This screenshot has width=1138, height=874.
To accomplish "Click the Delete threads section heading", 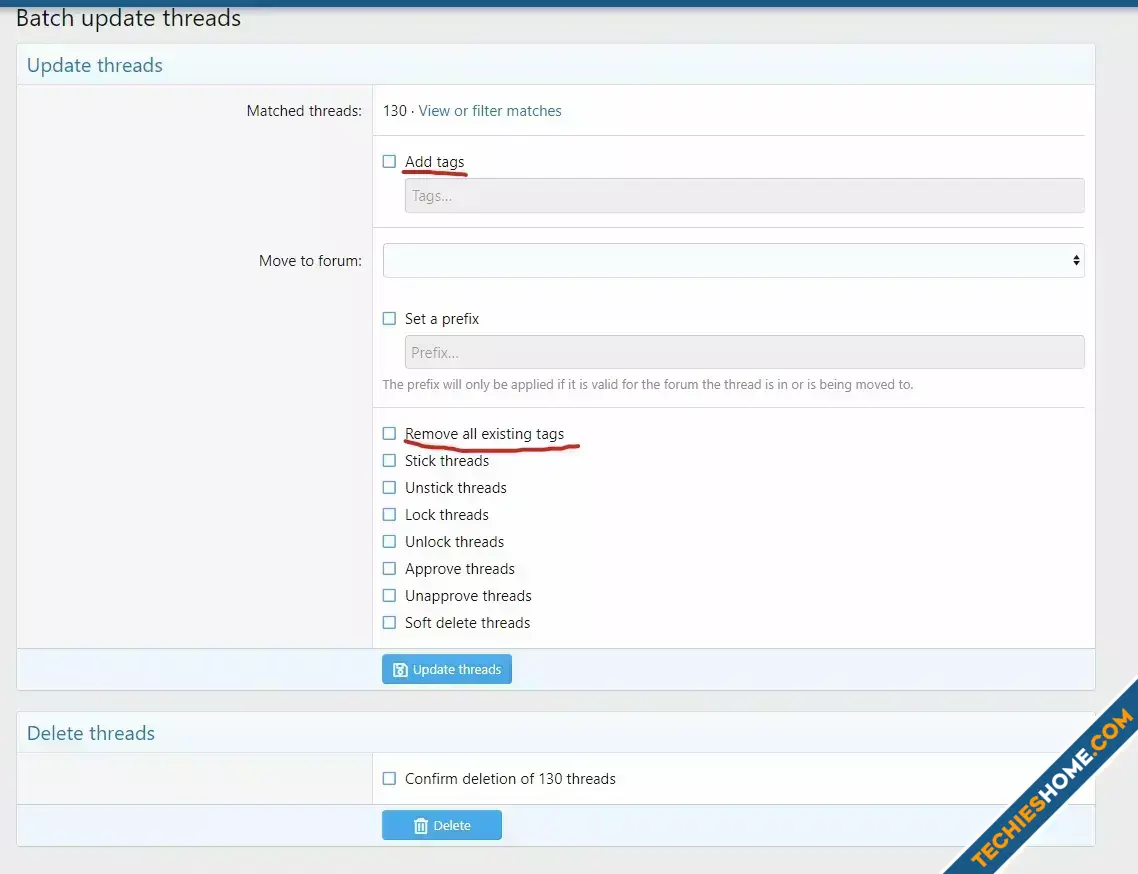I will coord(91,733).
